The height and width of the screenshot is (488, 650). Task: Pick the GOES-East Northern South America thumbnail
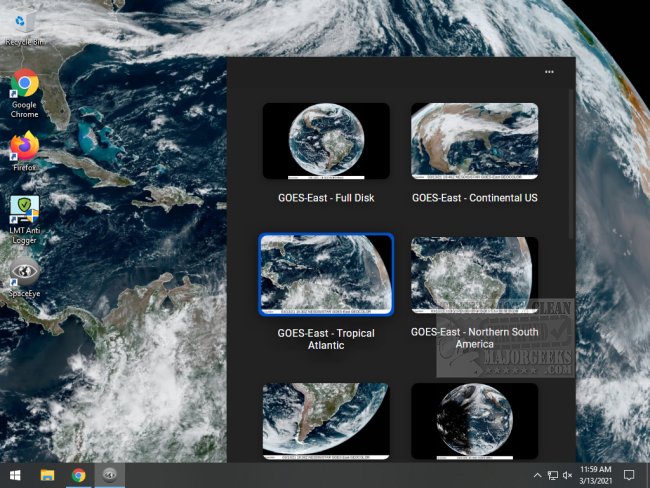[x=475, y=275]
